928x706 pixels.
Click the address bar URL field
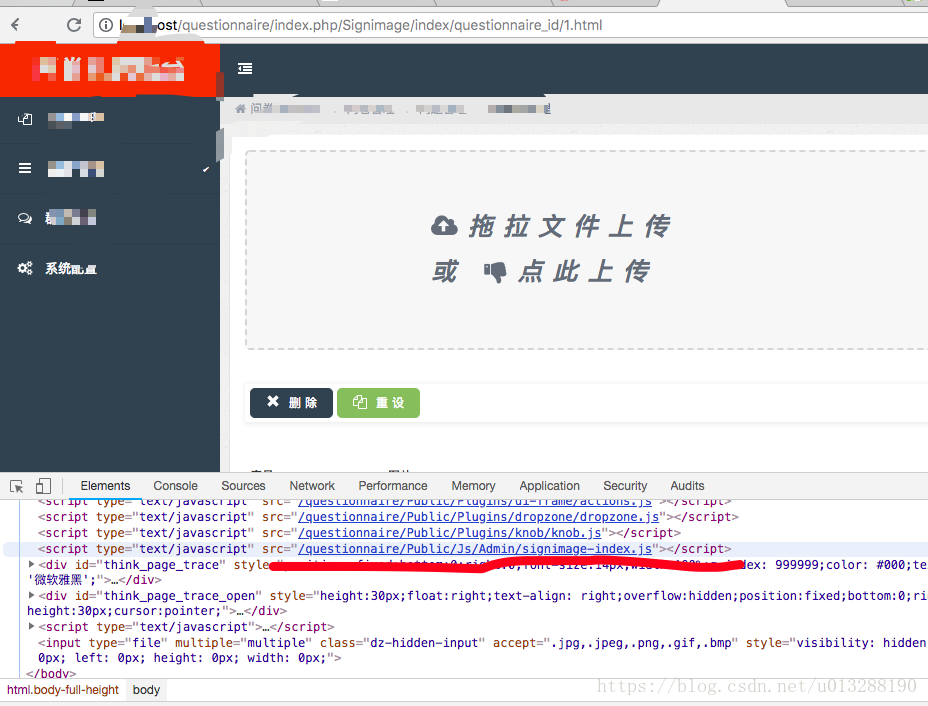pos(509,25)
